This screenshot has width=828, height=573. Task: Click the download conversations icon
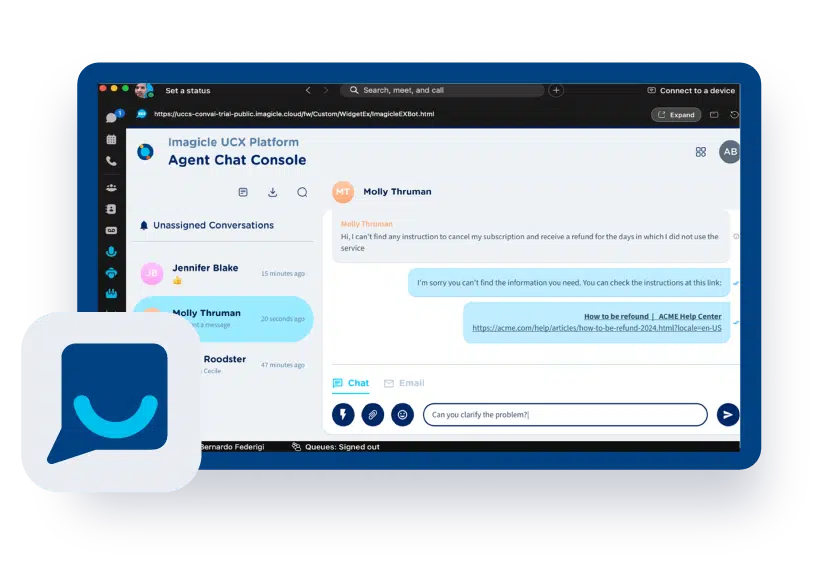(272, 192)
